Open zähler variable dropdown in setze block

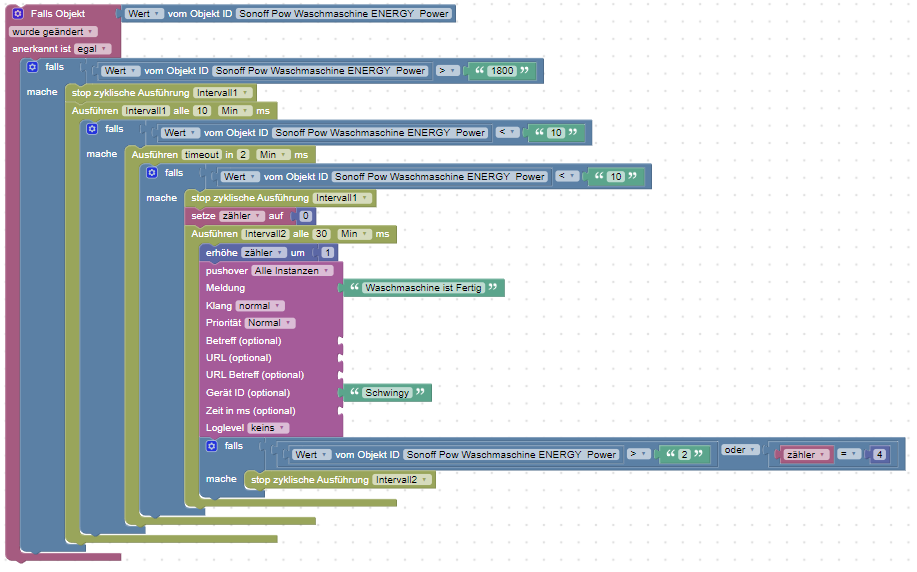[242, 216]
